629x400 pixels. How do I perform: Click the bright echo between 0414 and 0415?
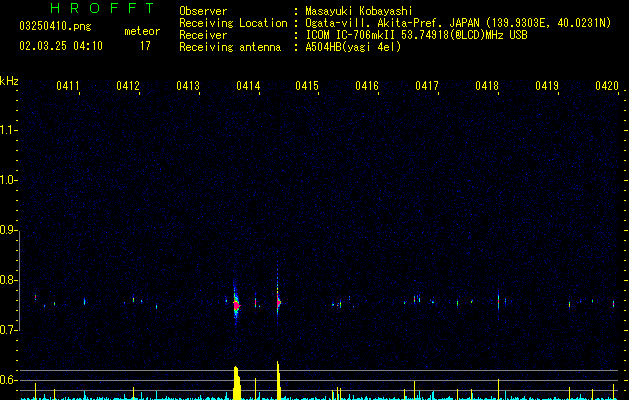click(278, 302)
